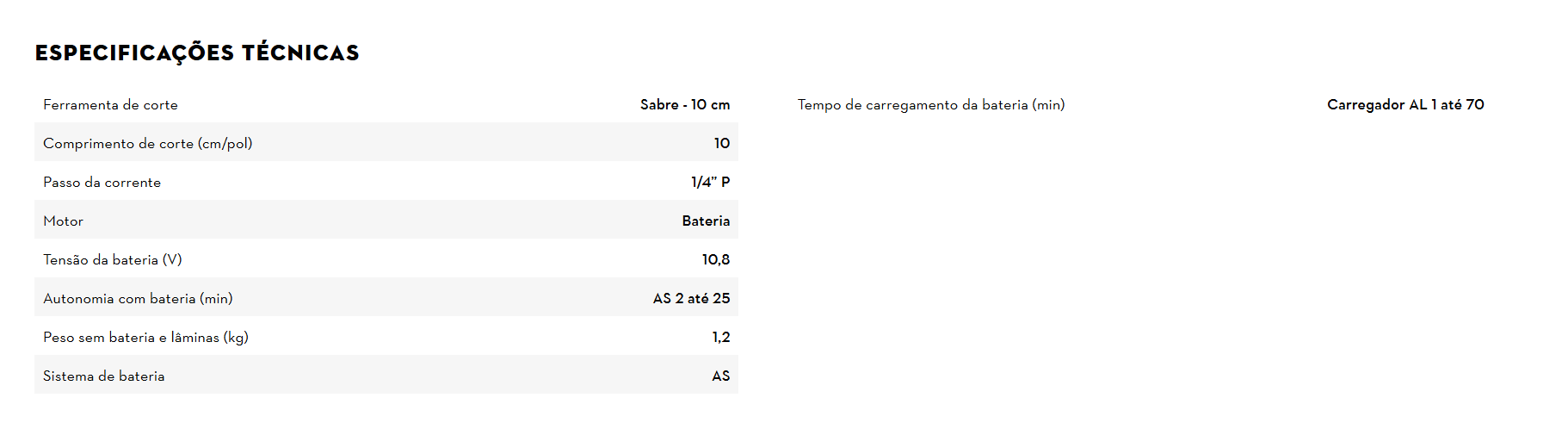Click the weight value '1,2'

pos(720,338)
